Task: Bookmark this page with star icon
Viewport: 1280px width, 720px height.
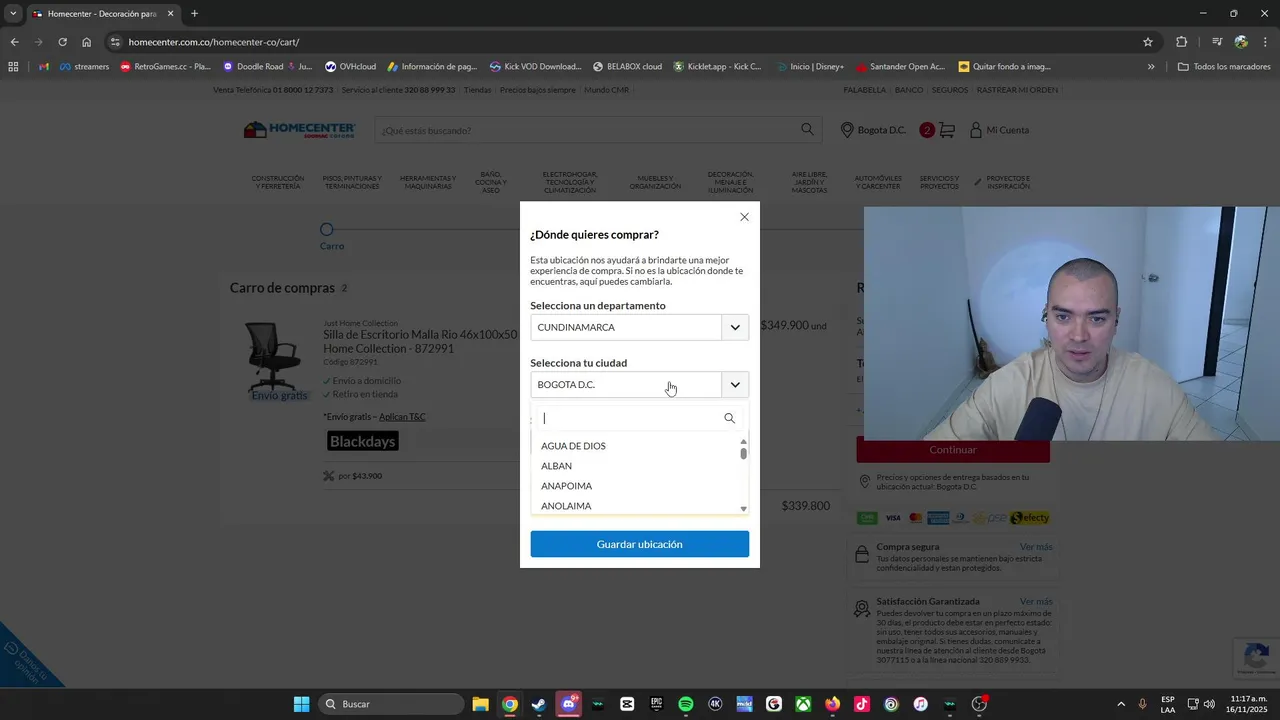Action: click(1148, 42)
